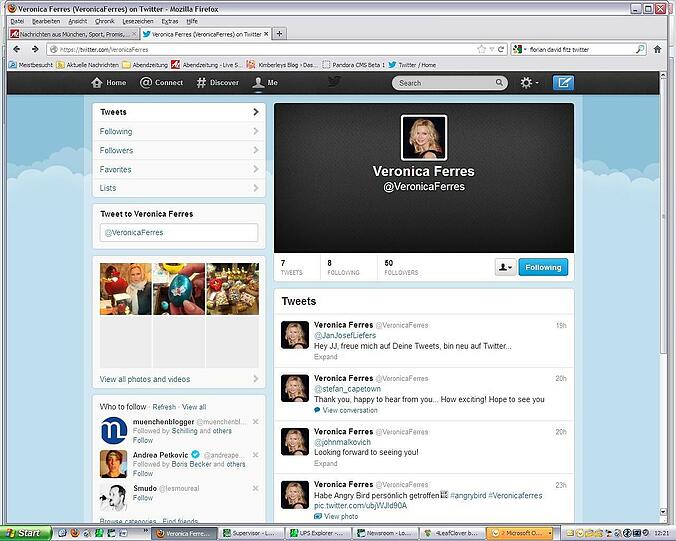
Task: Open the Followers list in sidebar
Action: pos(179,150)
